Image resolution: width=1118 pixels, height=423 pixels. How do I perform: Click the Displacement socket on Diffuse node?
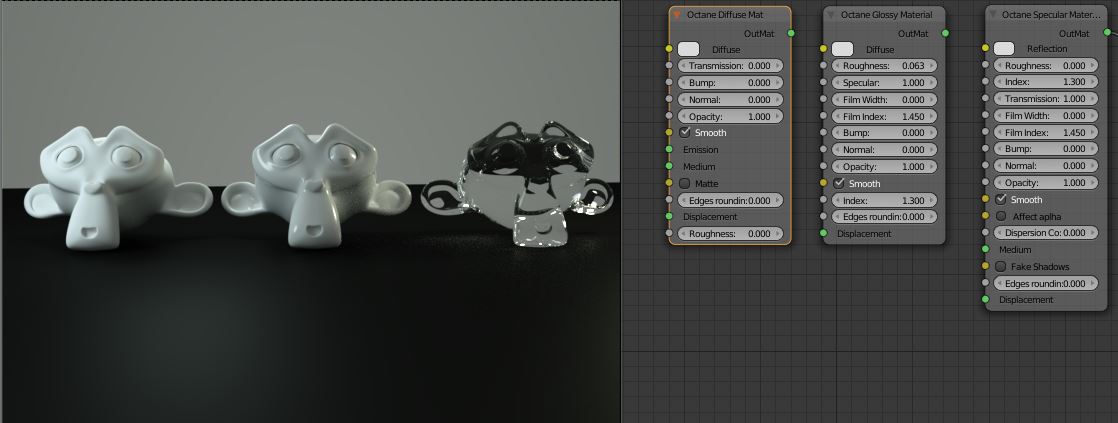[669, 217]
